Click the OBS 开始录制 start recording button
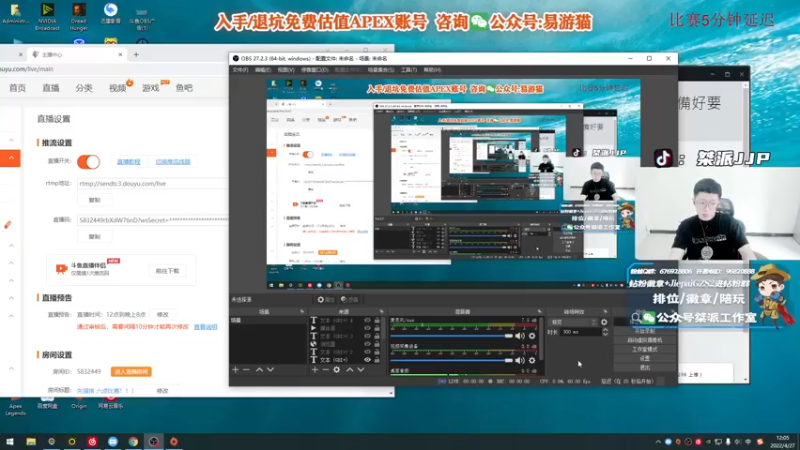The width and height of the screenshot is (800, 450). click(x=645, y=331)
